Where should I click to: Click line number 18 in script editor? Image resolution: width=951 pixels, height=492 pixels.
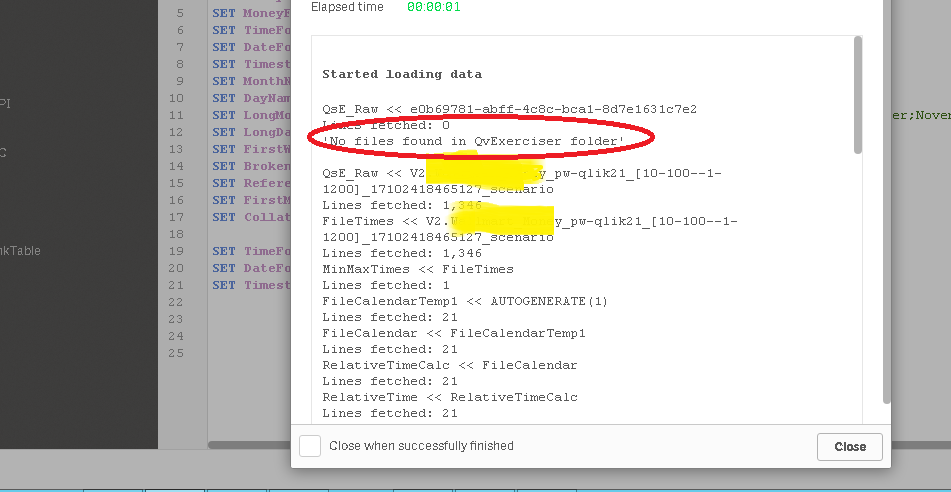point(176,234)
